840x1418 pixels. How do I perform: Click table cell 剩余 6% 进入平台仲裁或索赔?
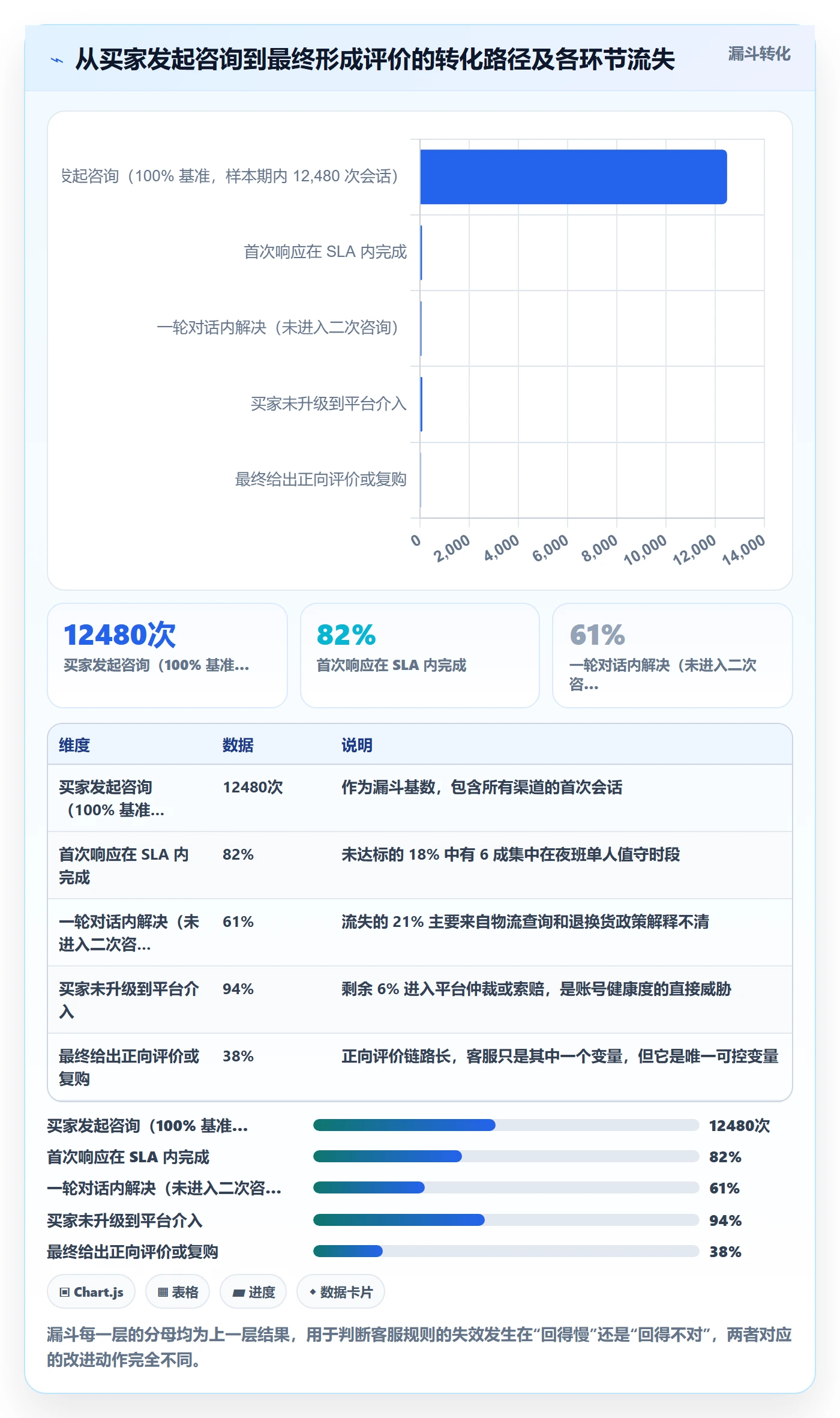pos(536,989)
